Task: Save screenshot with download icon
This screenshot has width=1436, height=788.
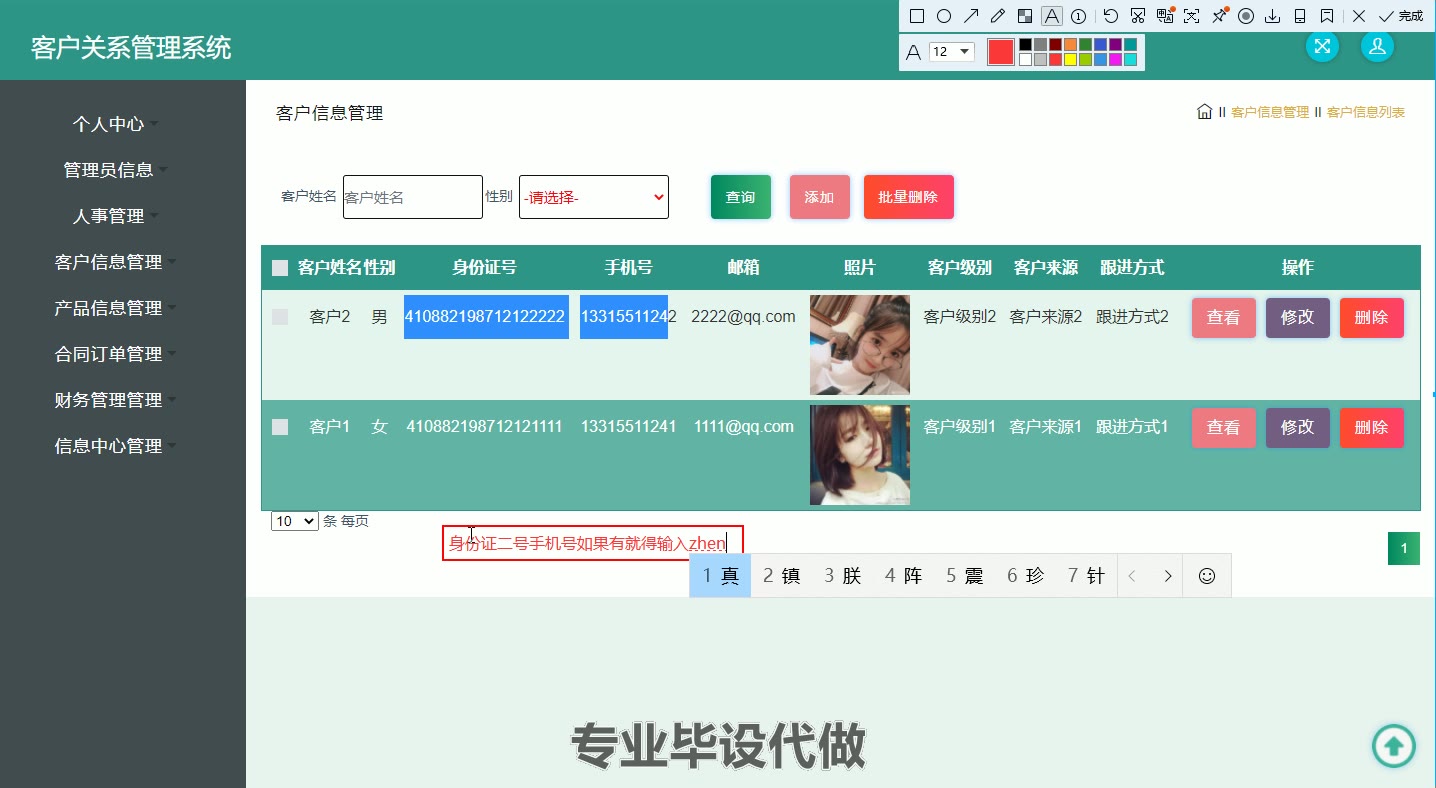Action: tap(1273, 16)
